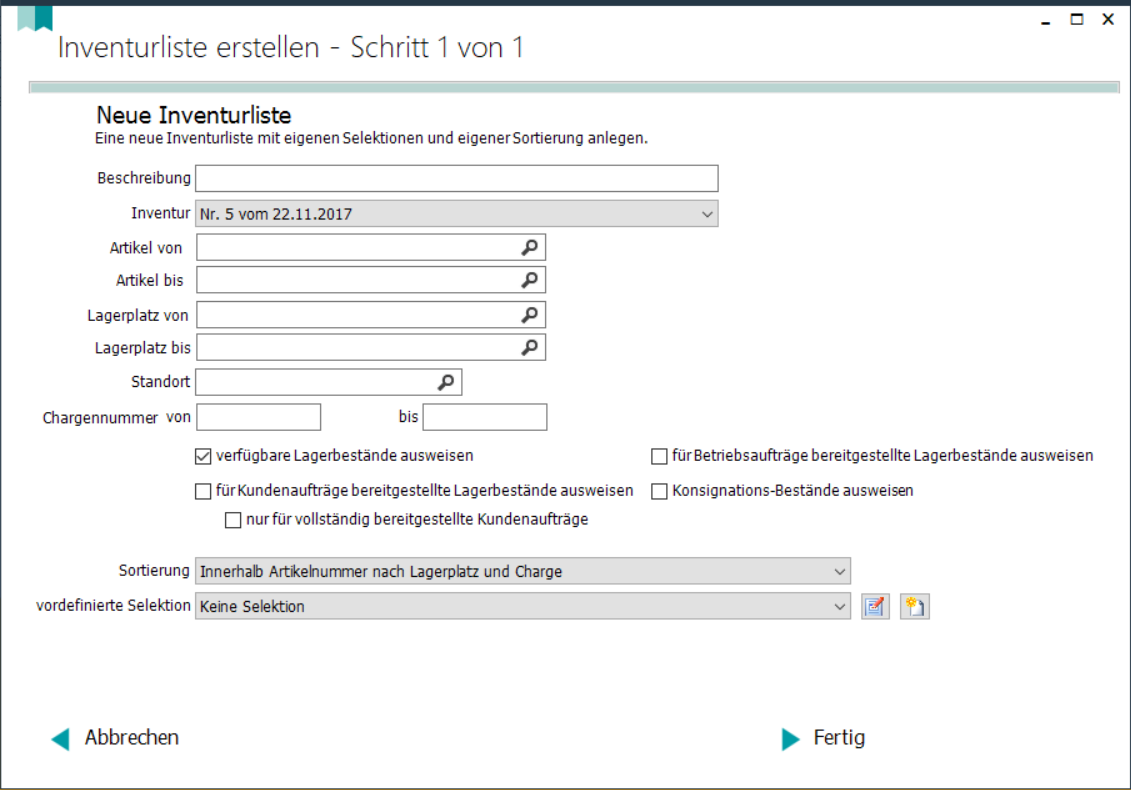Create new predefined selection icon
Screen dimensions: 1131x790
[x=915, y=606]
